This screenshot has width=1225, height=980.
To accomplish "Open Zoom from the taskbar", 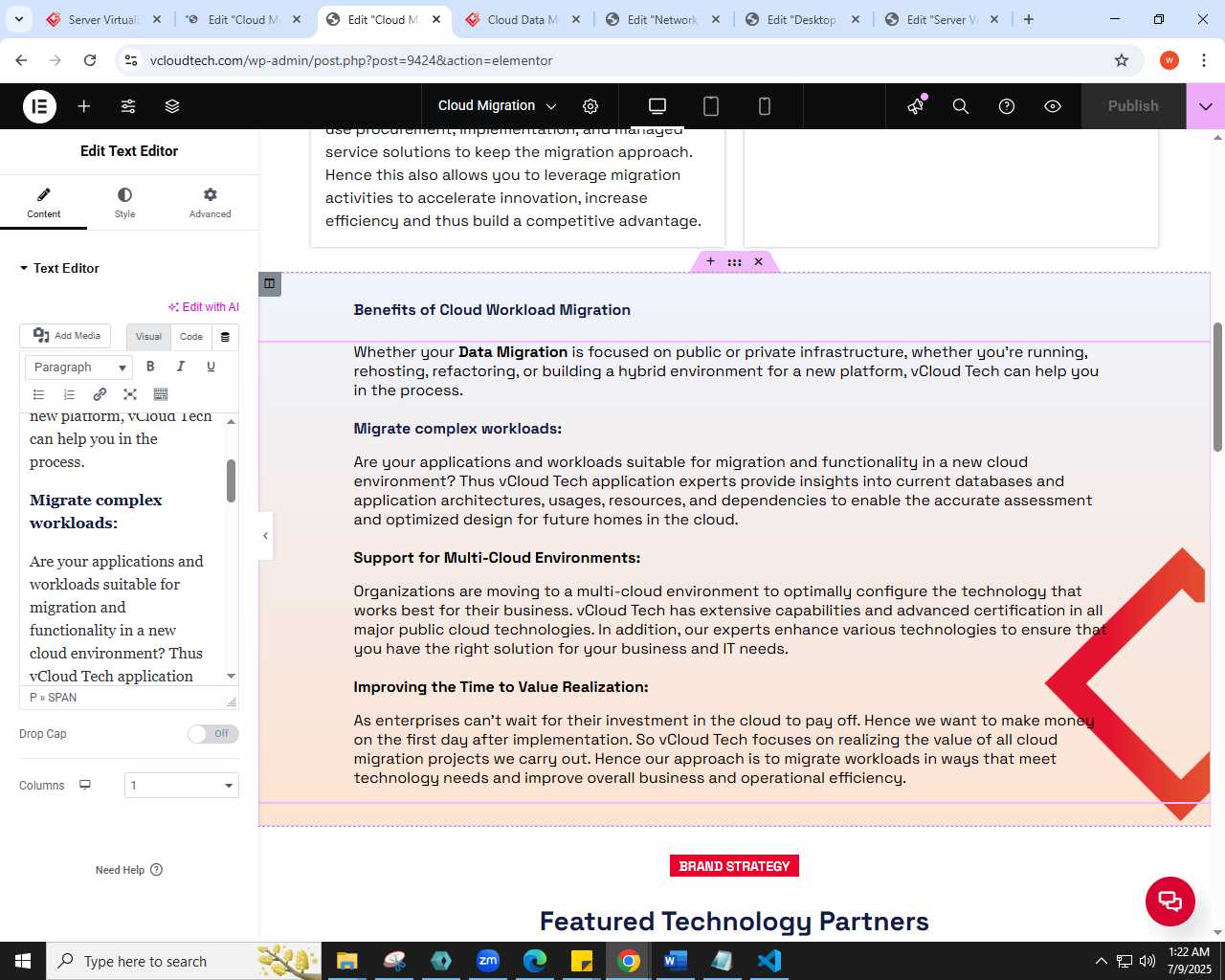I will (488, 961).
